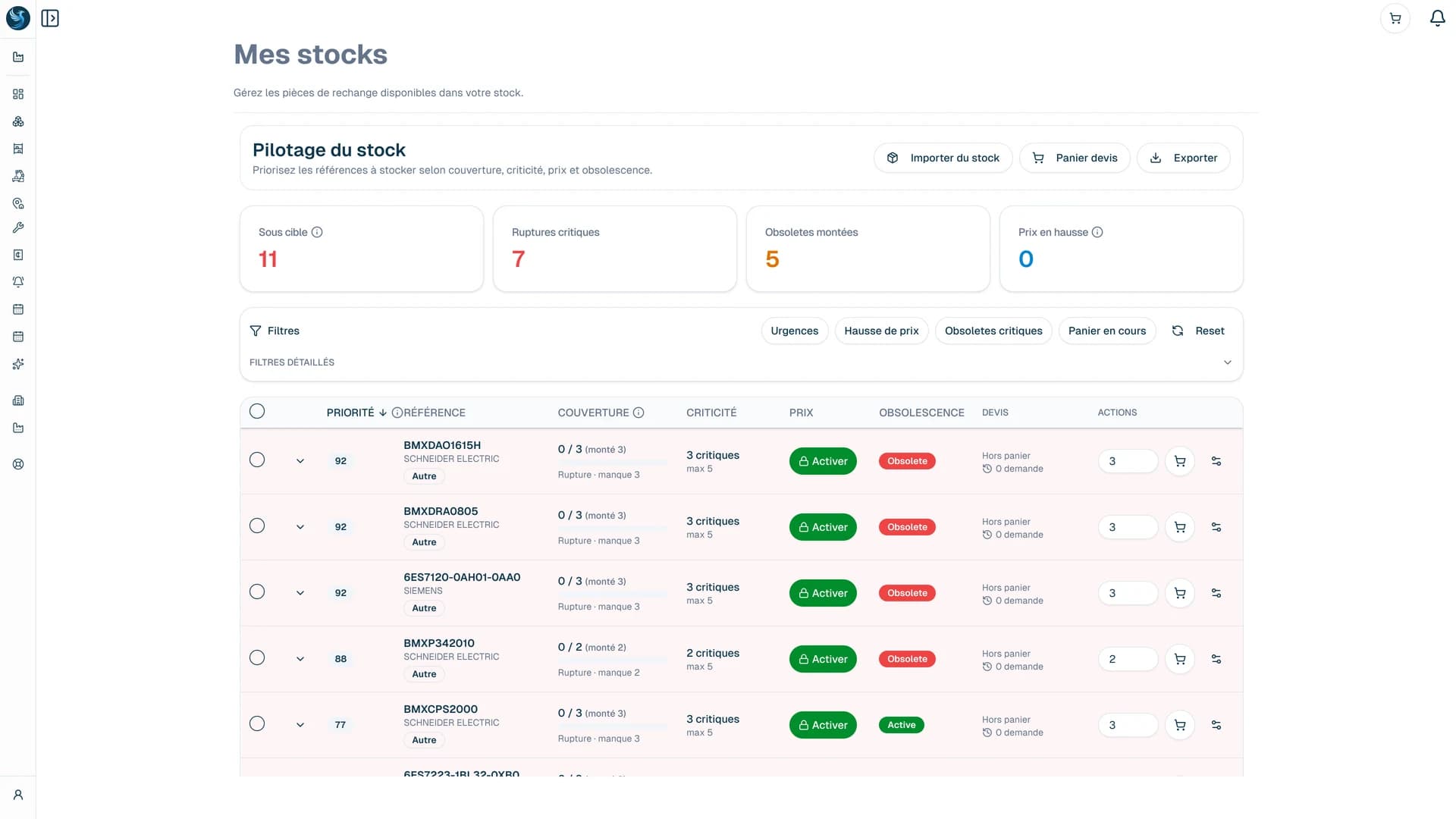Viewport: 1456px width, 819px height.
Task: Add BMXDAO1615H to cart
Action: click(x=1180, y=461)
